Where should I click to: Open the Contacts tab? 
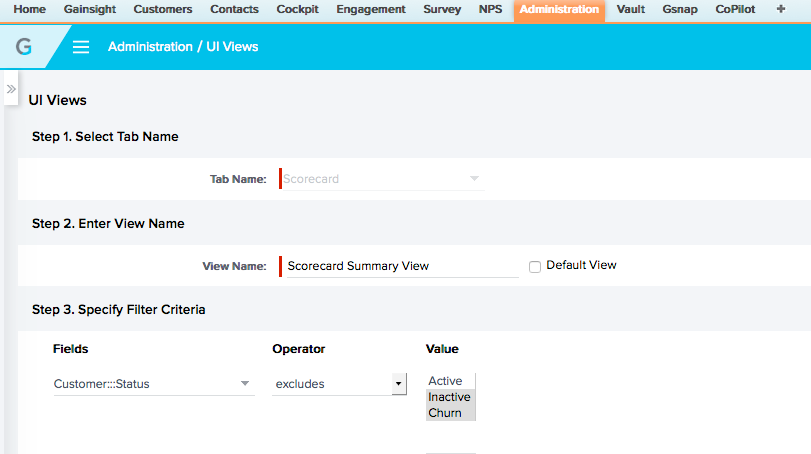234,9
